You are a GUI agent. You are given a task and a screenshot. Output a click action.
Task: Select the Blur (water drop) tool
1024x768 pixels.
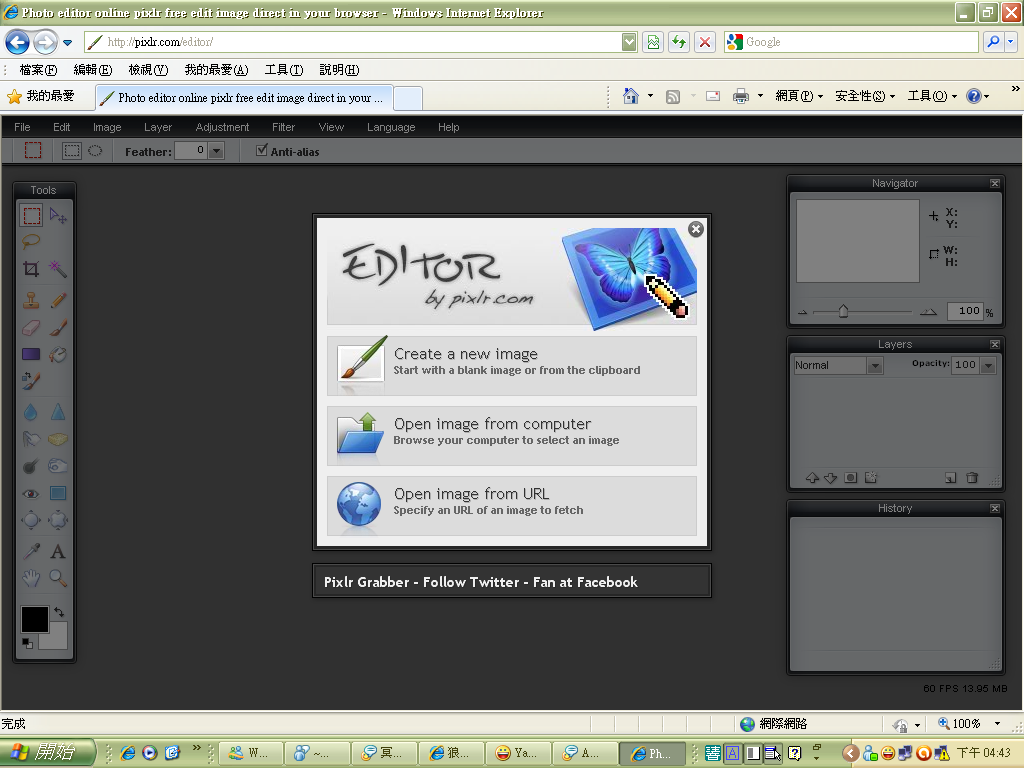tap(31, 412)
